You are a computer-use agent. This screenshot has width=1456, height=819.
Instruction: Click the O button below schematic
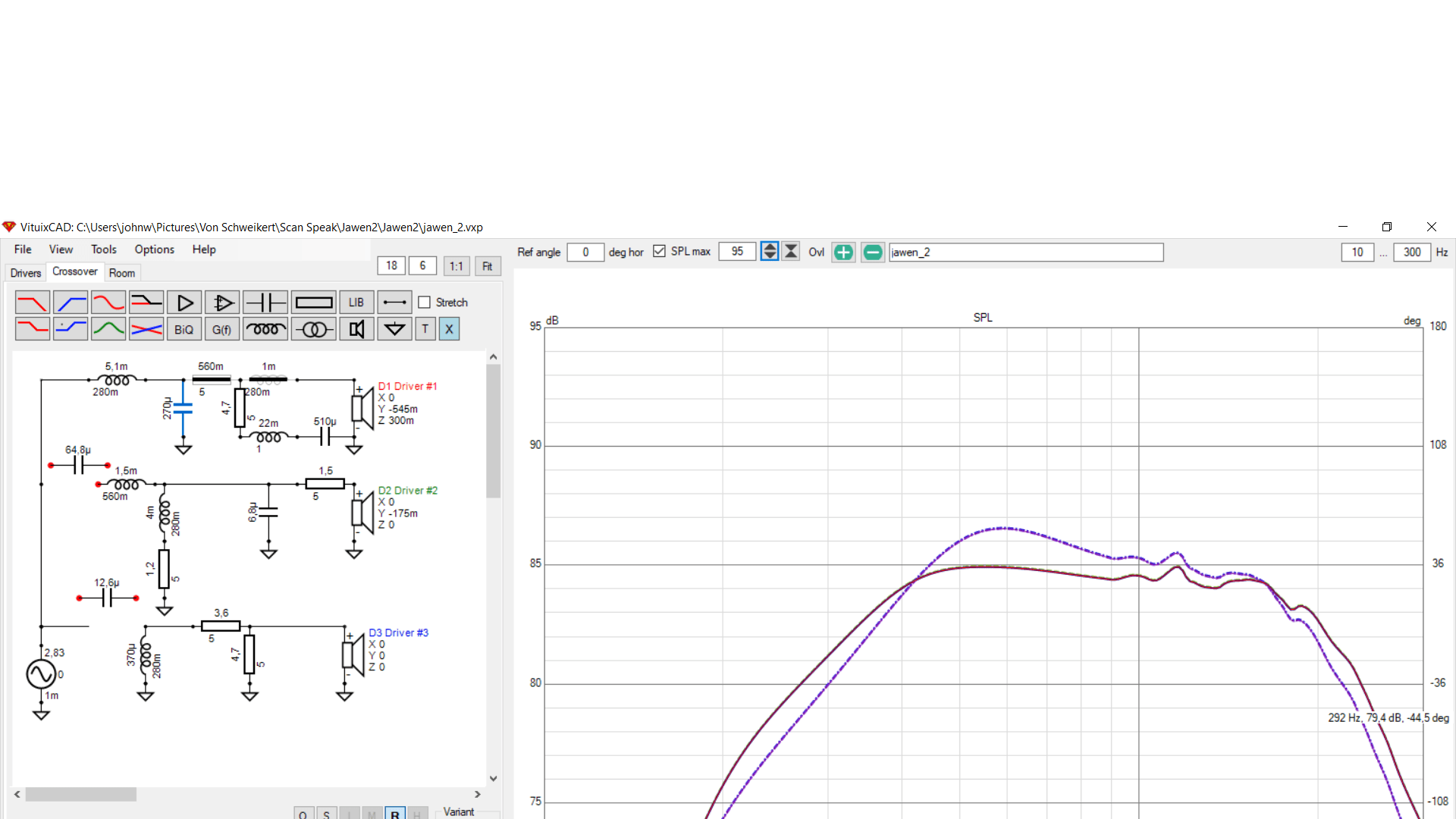pyautogui.click(x=303, y=814)
